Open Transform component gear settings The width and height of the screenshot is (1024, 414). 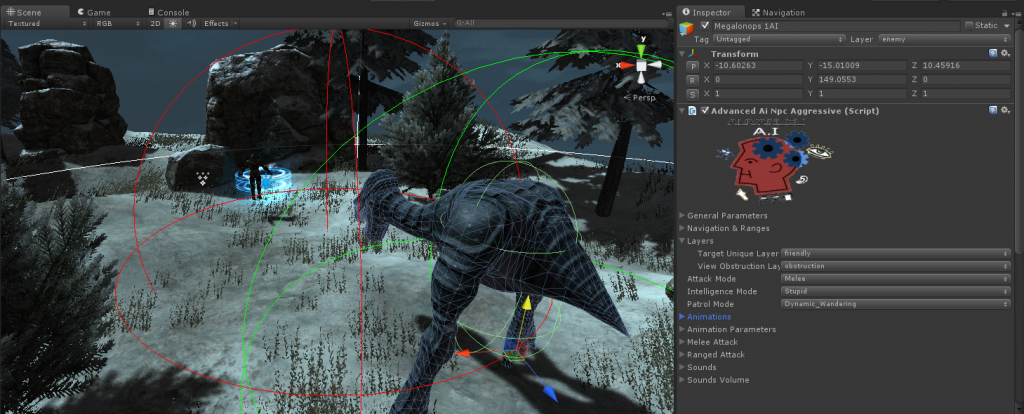1005,53
